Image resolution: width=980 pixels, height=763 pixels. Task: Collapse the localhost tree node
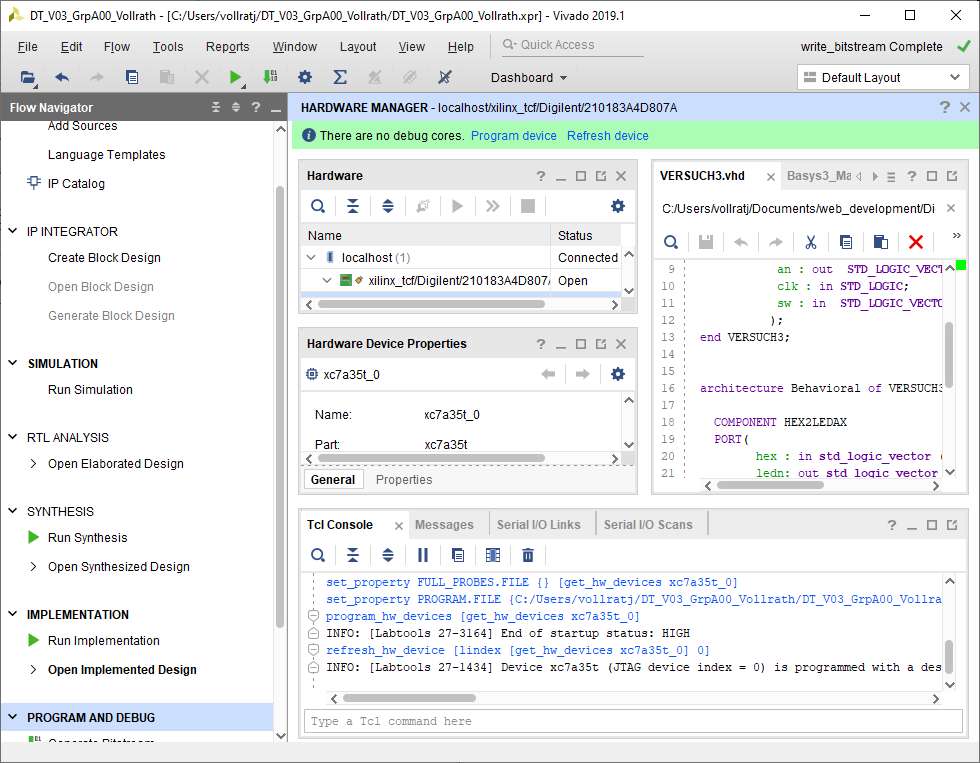pyautogui.click(x=312, y=258)
